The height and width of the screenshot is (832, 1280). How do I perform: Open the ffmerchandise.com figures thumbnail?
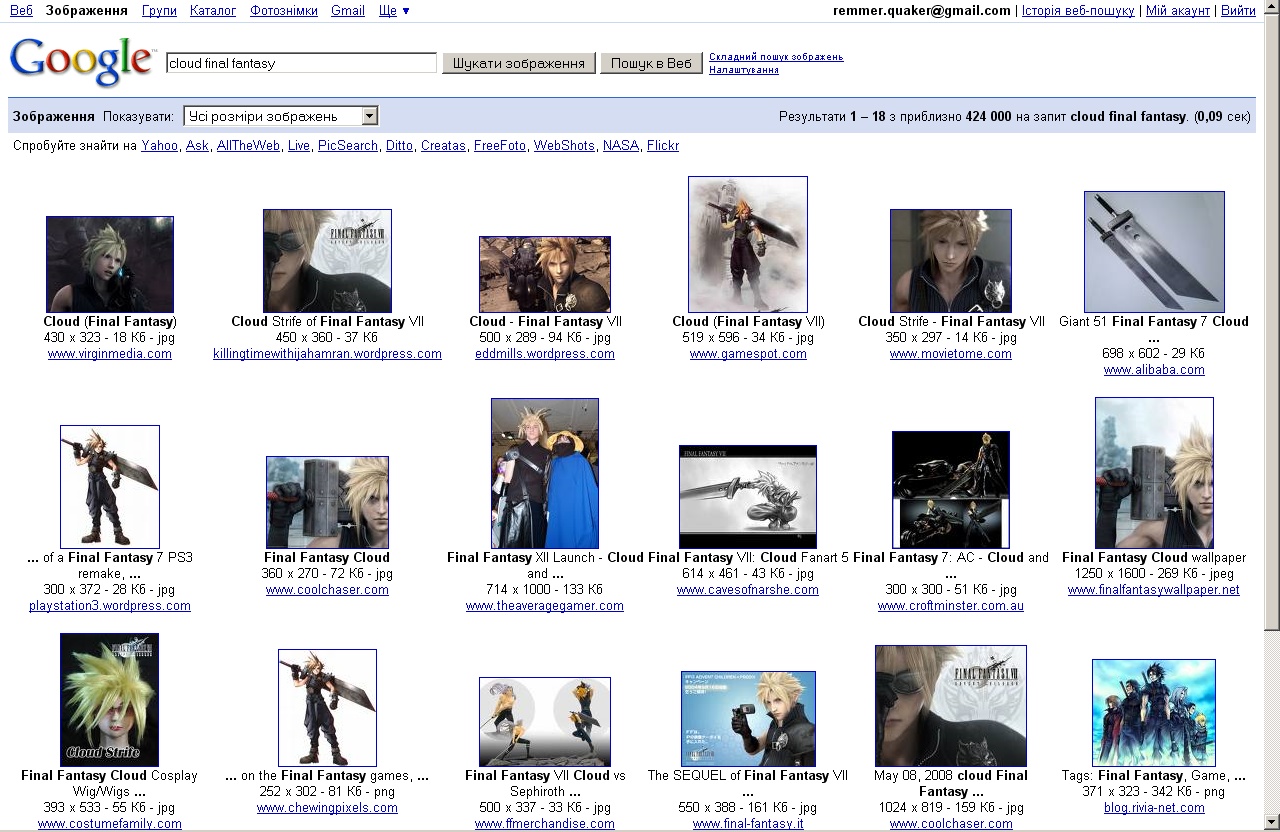(x=545, y=722)
